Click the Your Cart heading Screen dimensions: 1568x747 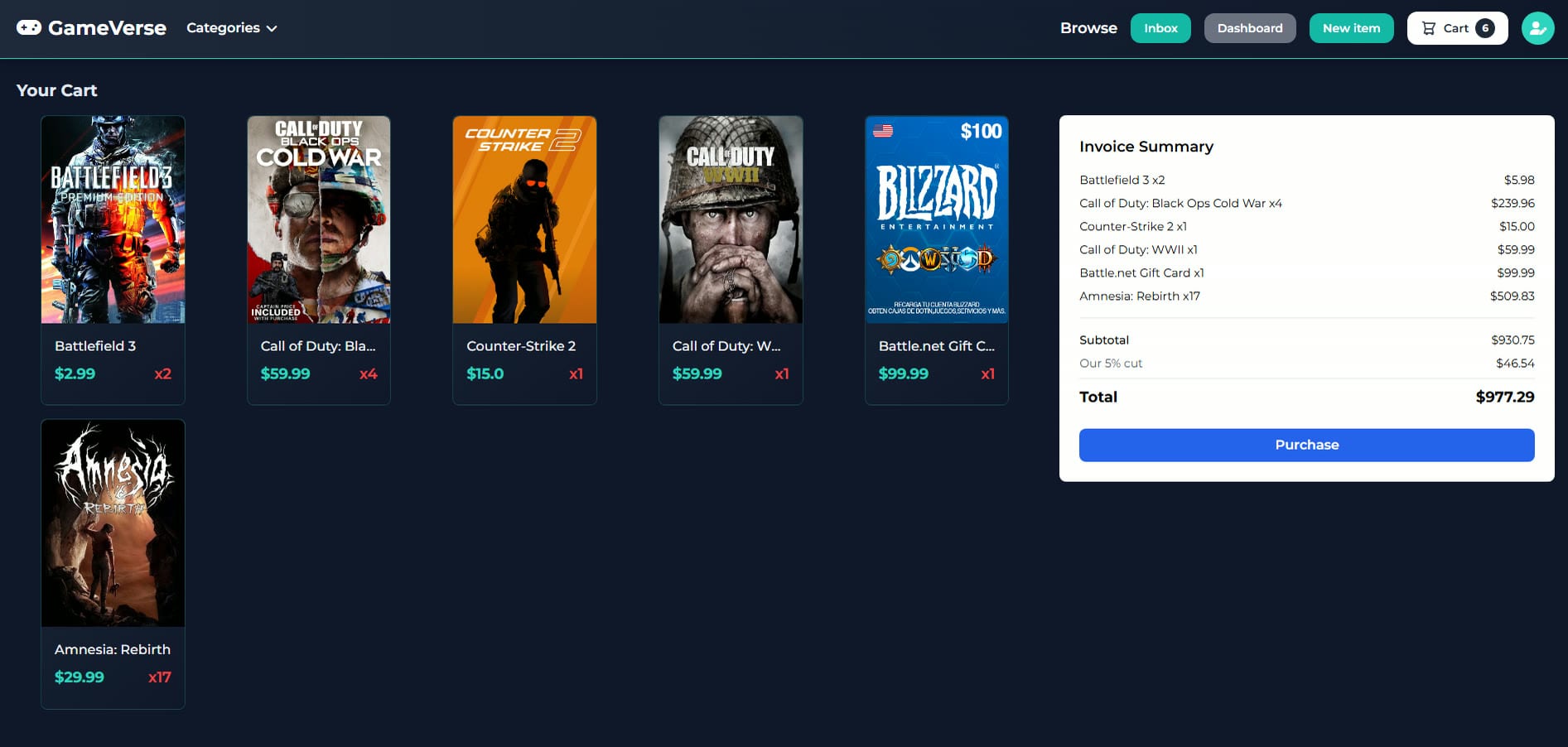57,90
